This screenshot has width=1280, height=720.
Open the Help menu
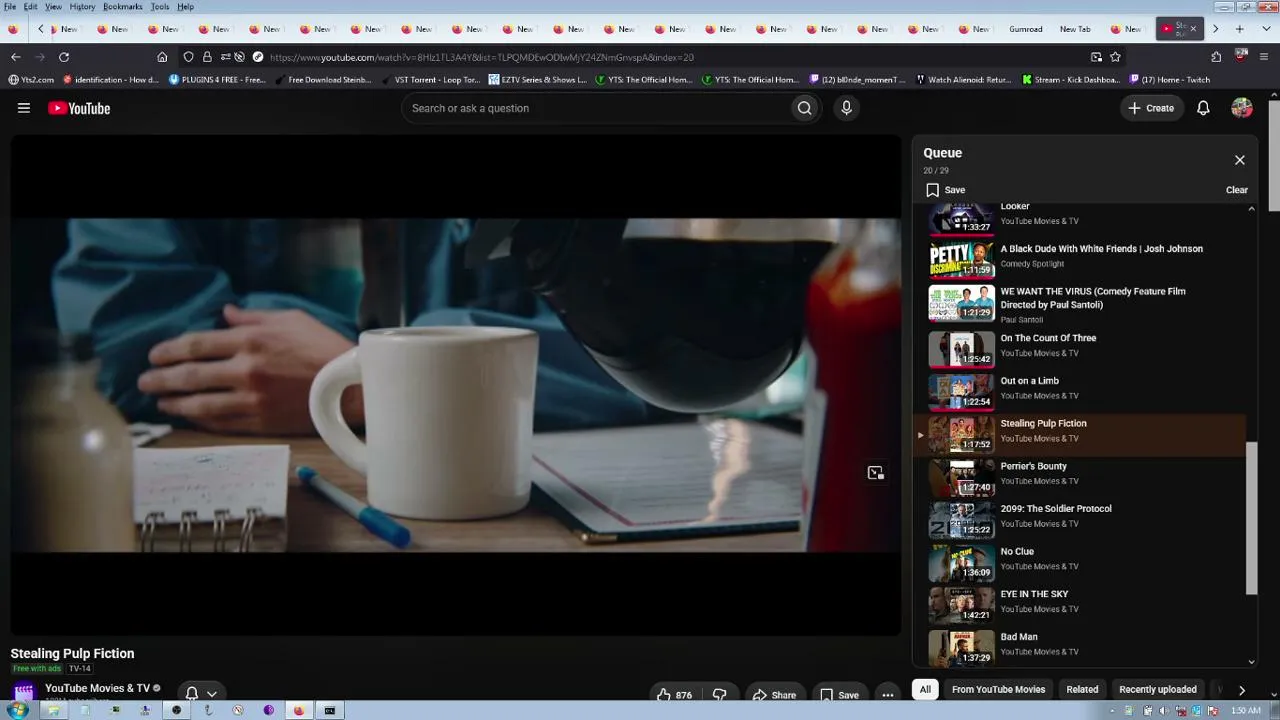[186, 6]
